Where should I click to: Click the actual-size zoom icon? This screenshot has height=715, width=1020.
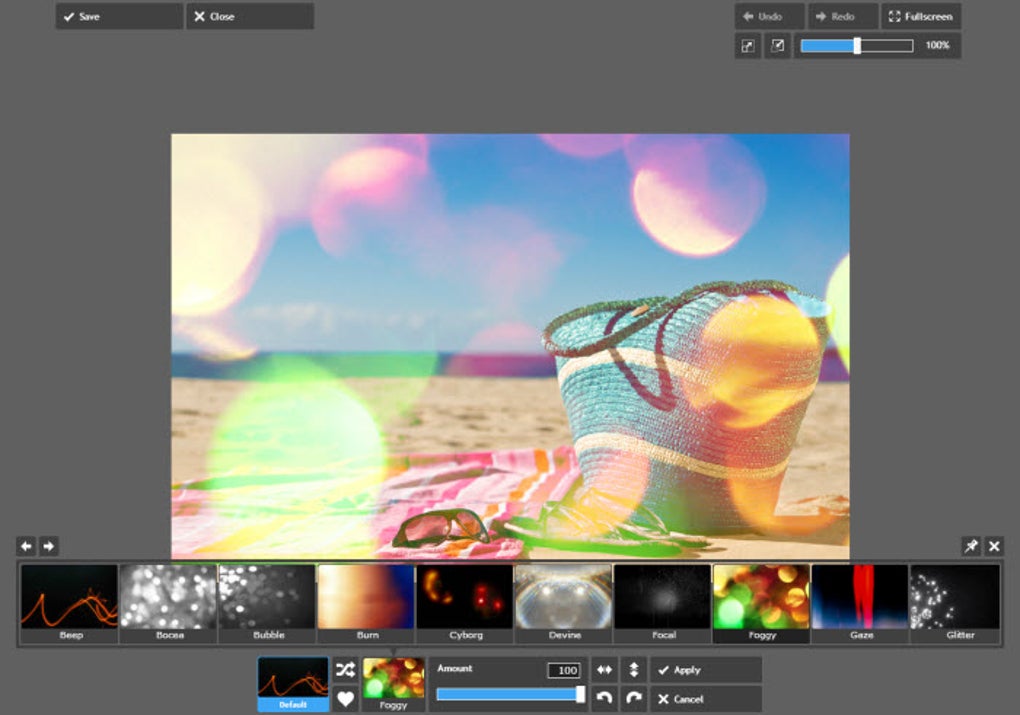click(x=777, y=46)
